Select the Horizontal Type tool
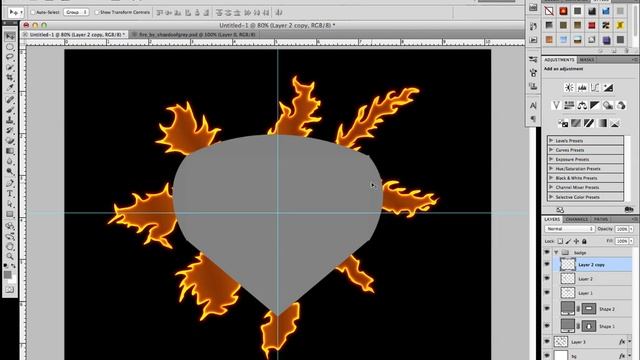 click(10, 194)
